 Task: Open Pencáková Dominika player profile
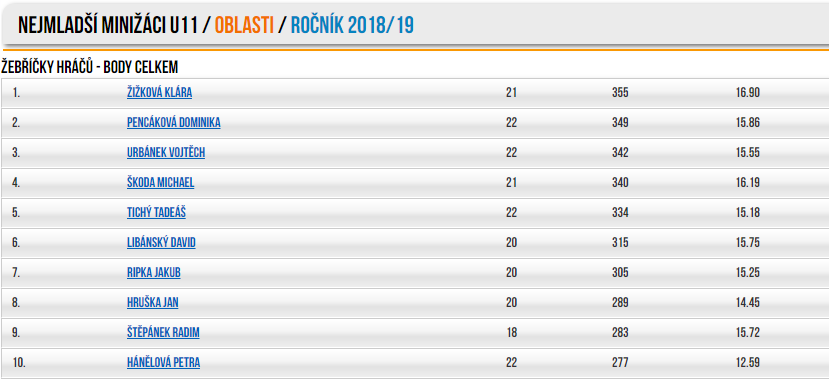pos(173,123)
